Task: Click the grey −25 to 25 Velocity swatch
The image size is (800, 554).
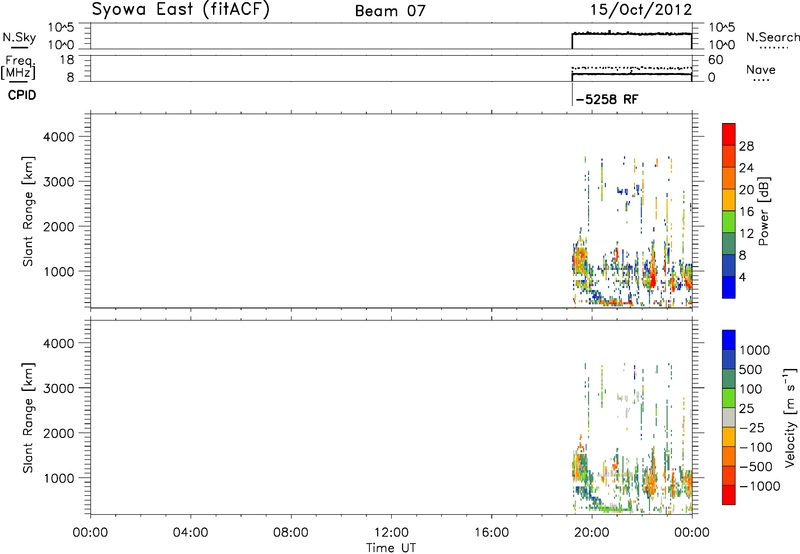Action: click(729, 417)
